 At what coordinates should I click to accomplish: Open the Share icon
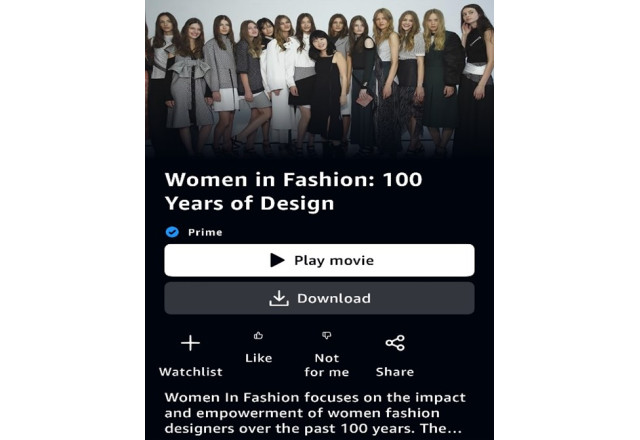coord(395,343)
